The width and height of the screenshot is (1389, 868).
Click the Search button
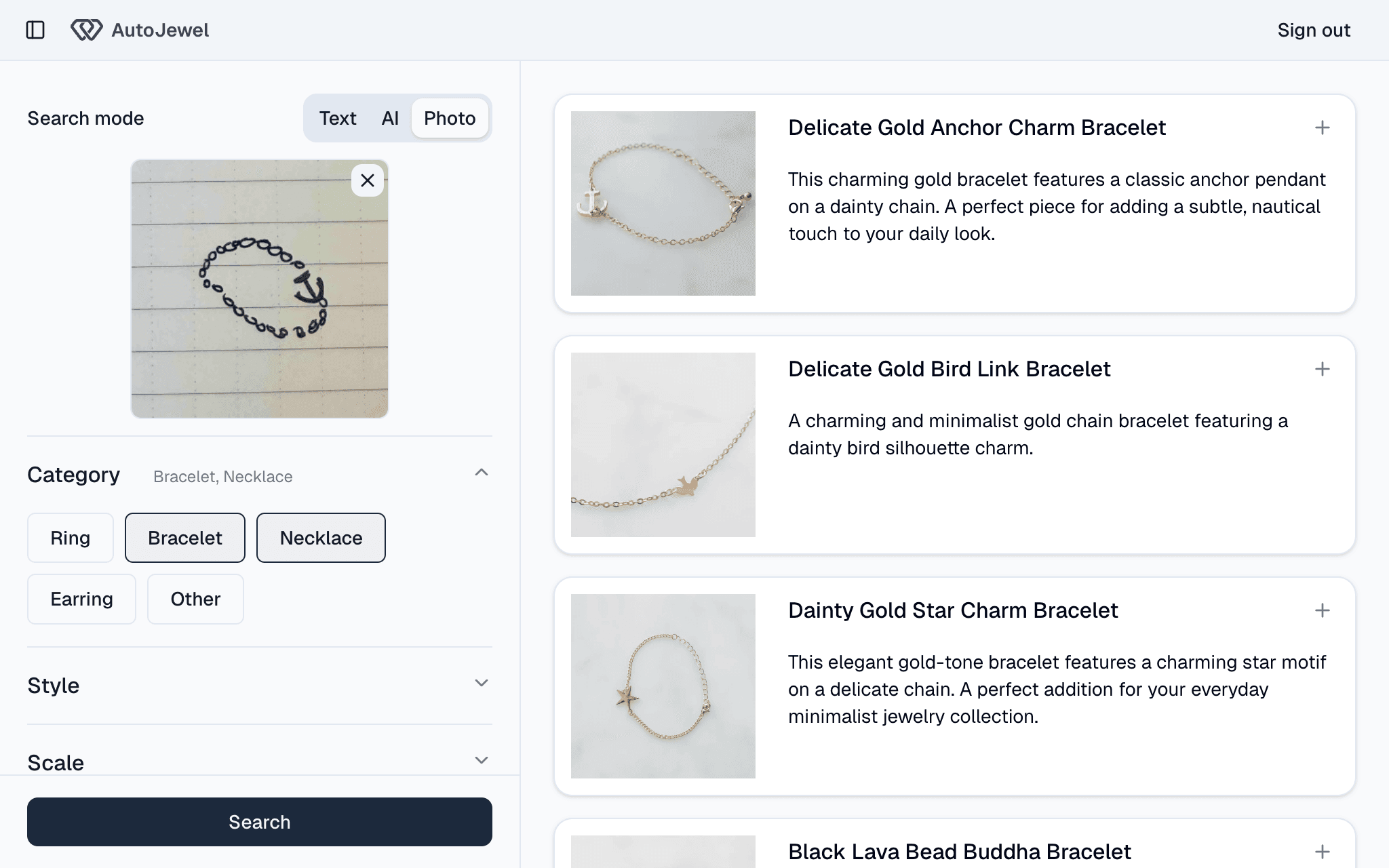pos(260,822)
